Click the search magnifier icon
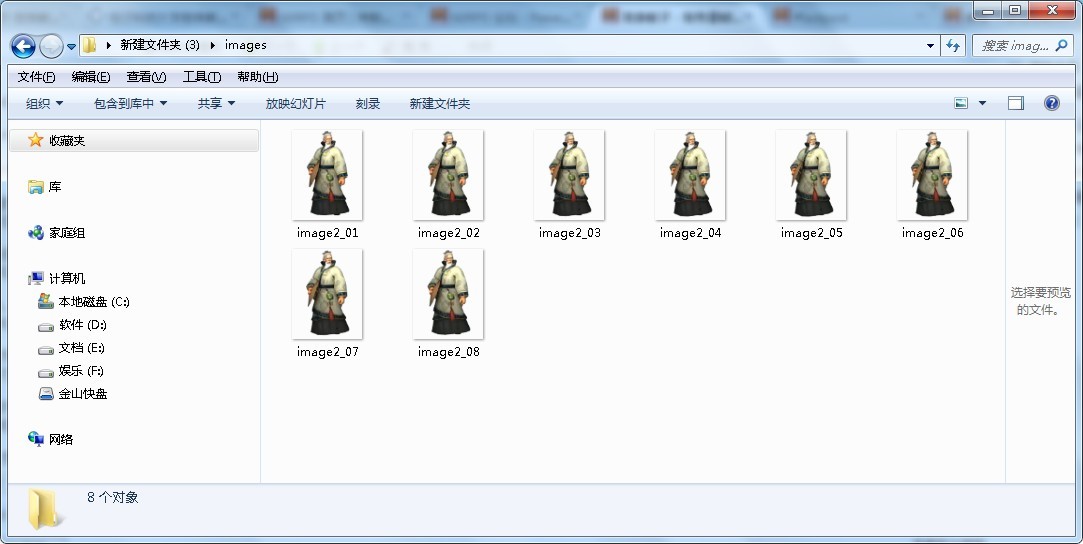This screenshot has width=1083, height=544. click(1062, 46)
